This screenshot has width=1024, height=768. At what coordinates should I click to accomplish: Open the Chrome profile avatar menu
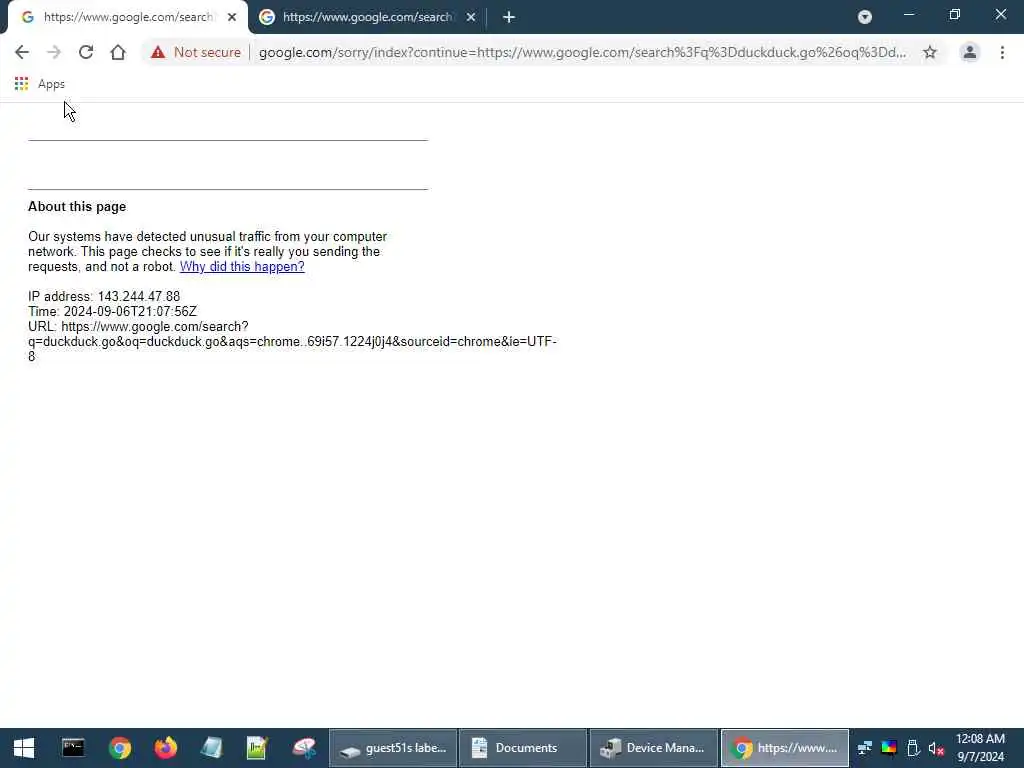970,52
